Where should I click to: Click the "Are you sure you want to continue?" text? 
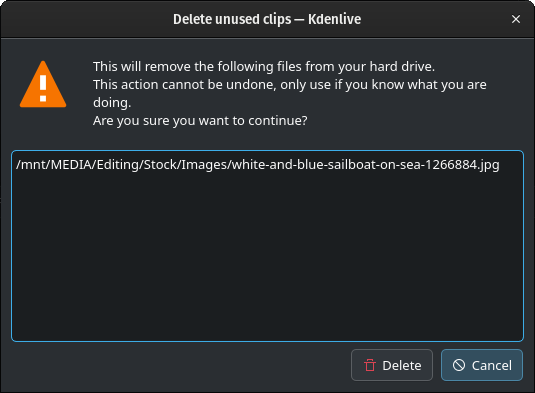coord(200,120)
